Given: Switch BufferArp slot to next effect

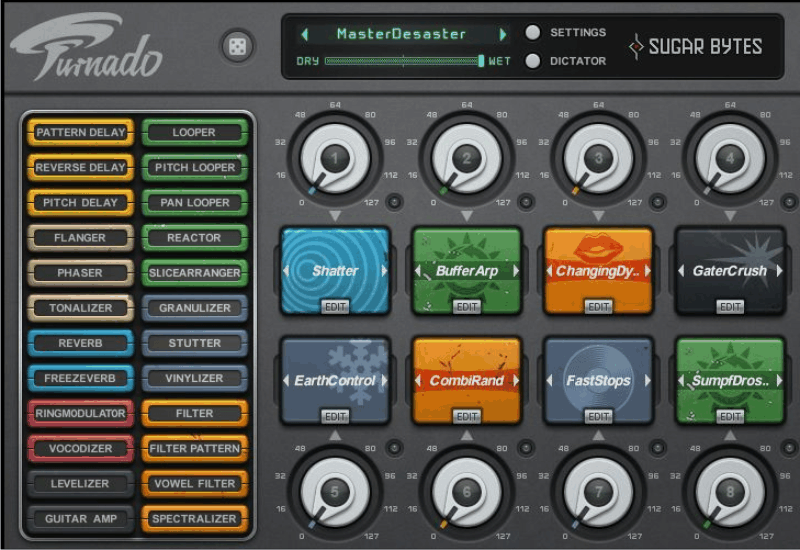Looking at the screenshot, I should coord(516,271).
